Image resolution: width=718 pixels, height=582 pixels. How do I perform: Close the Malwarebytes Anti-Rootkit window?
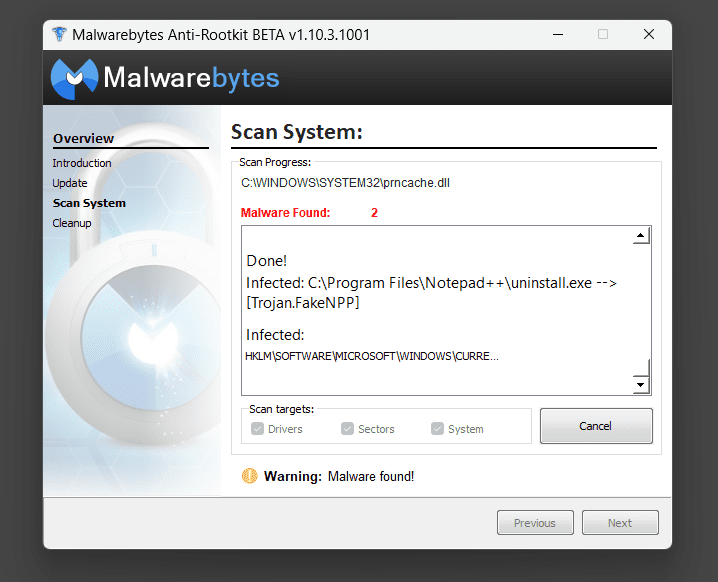pyautogui.click(x=649, y=34)
